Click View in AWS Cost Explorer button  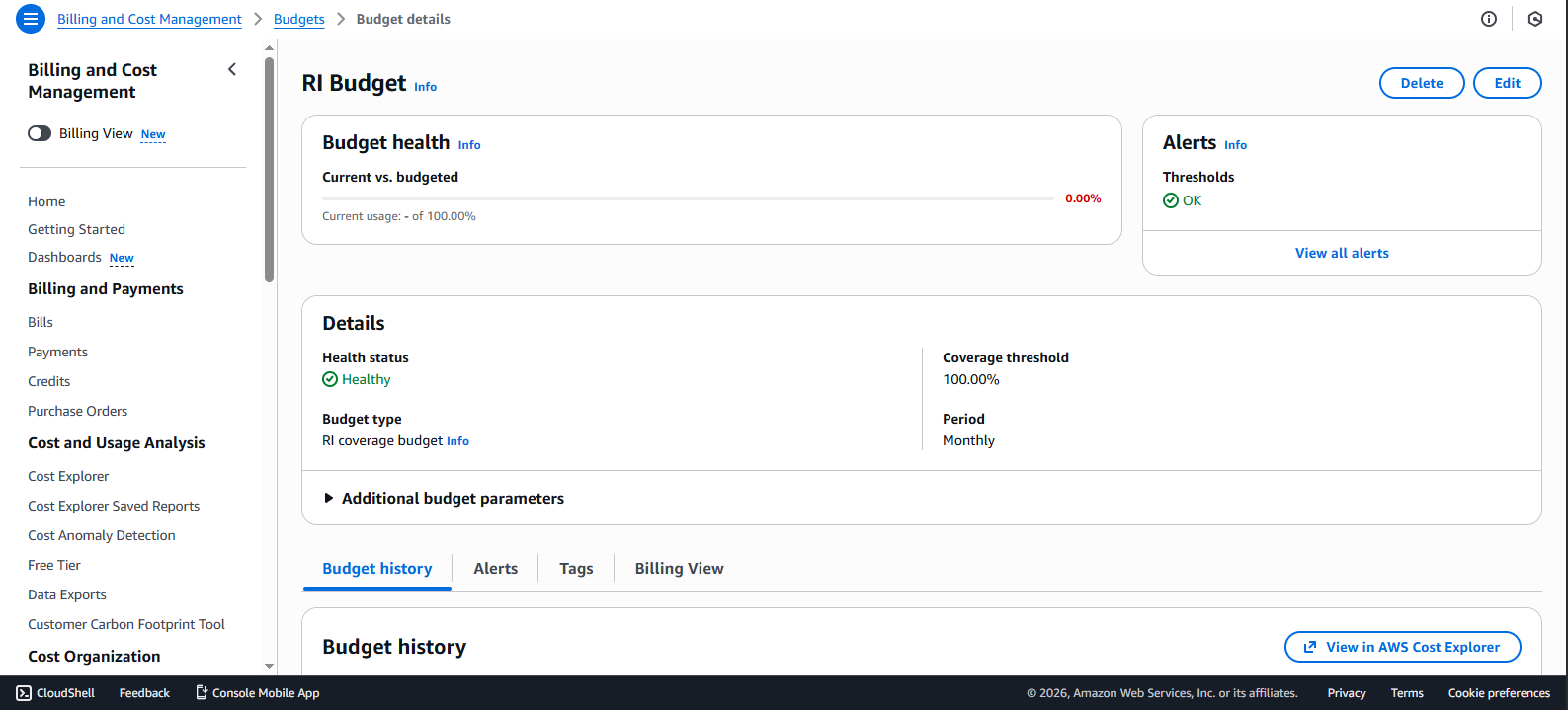point(1403,647)
